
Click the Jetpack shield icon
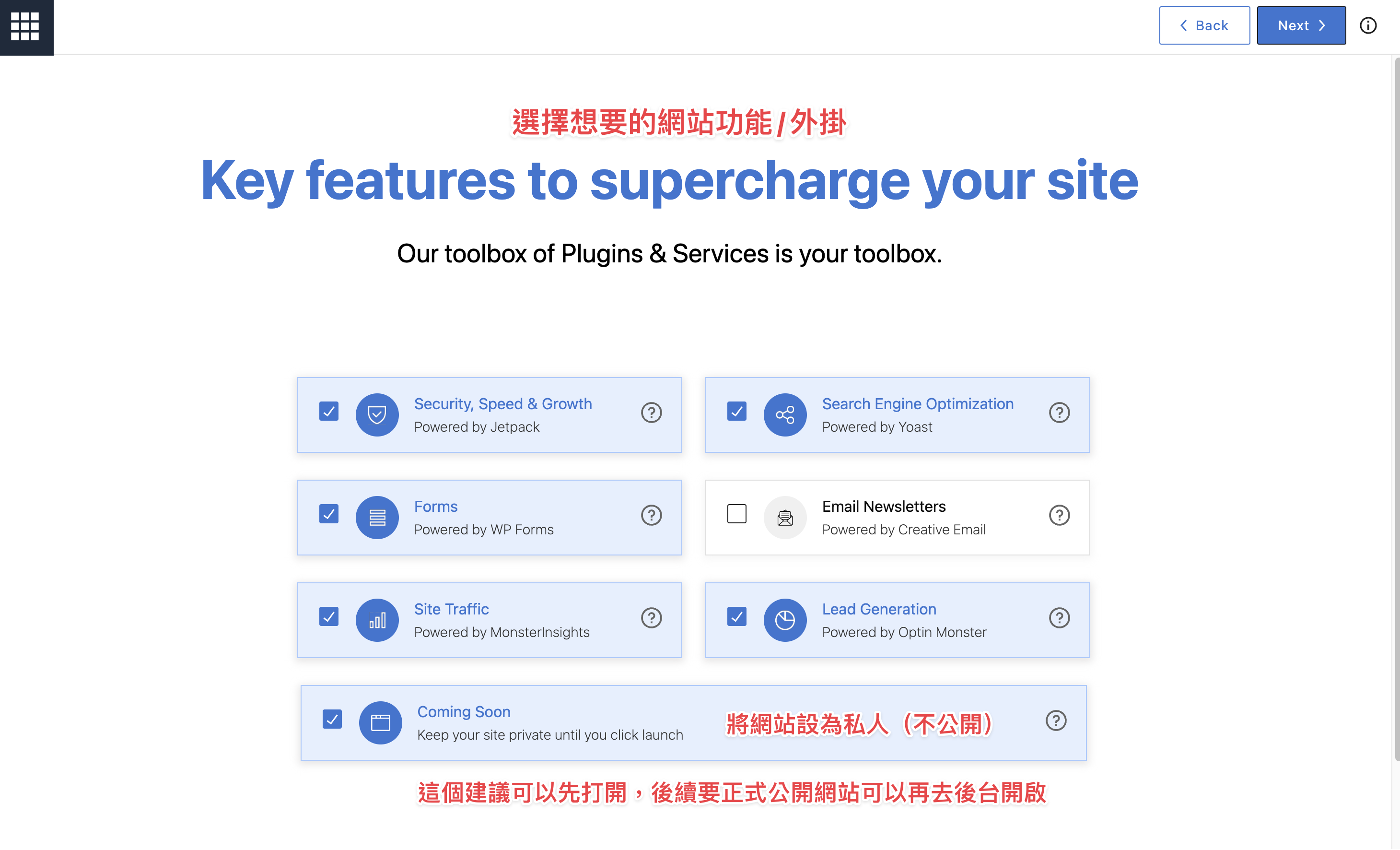[377, 415]
